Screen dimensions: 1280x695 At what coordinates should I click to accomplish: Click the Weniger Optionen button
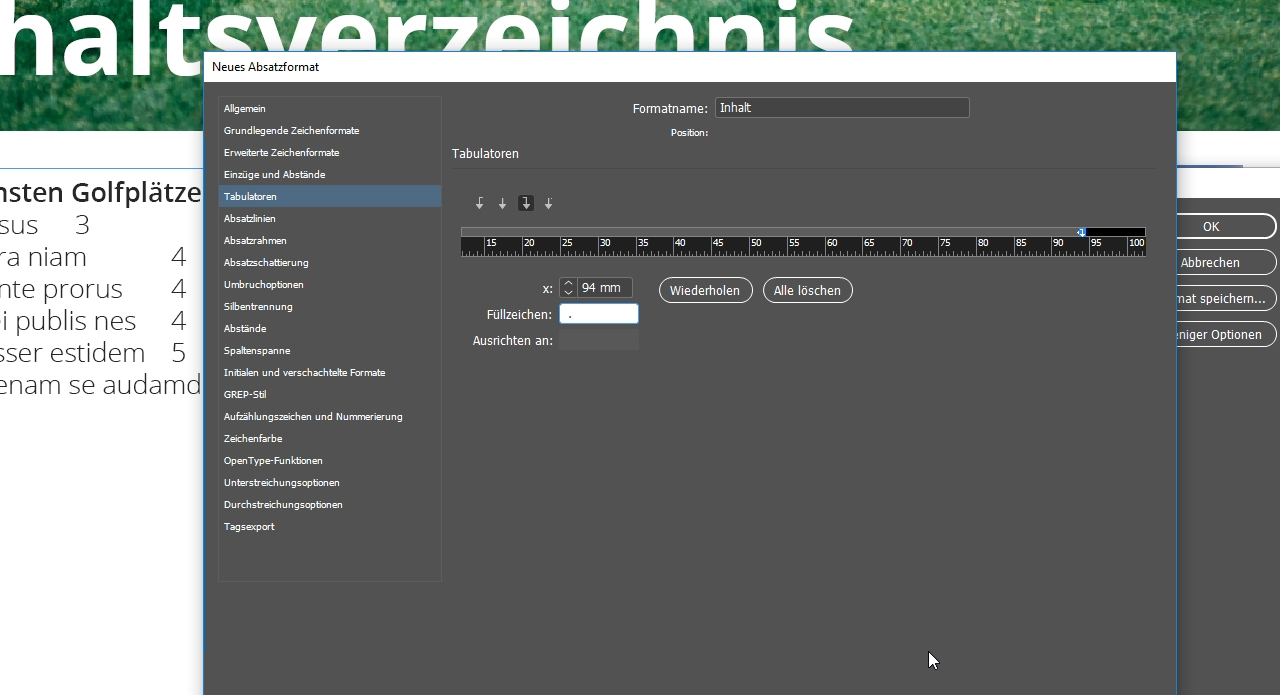click(1226, 334)
